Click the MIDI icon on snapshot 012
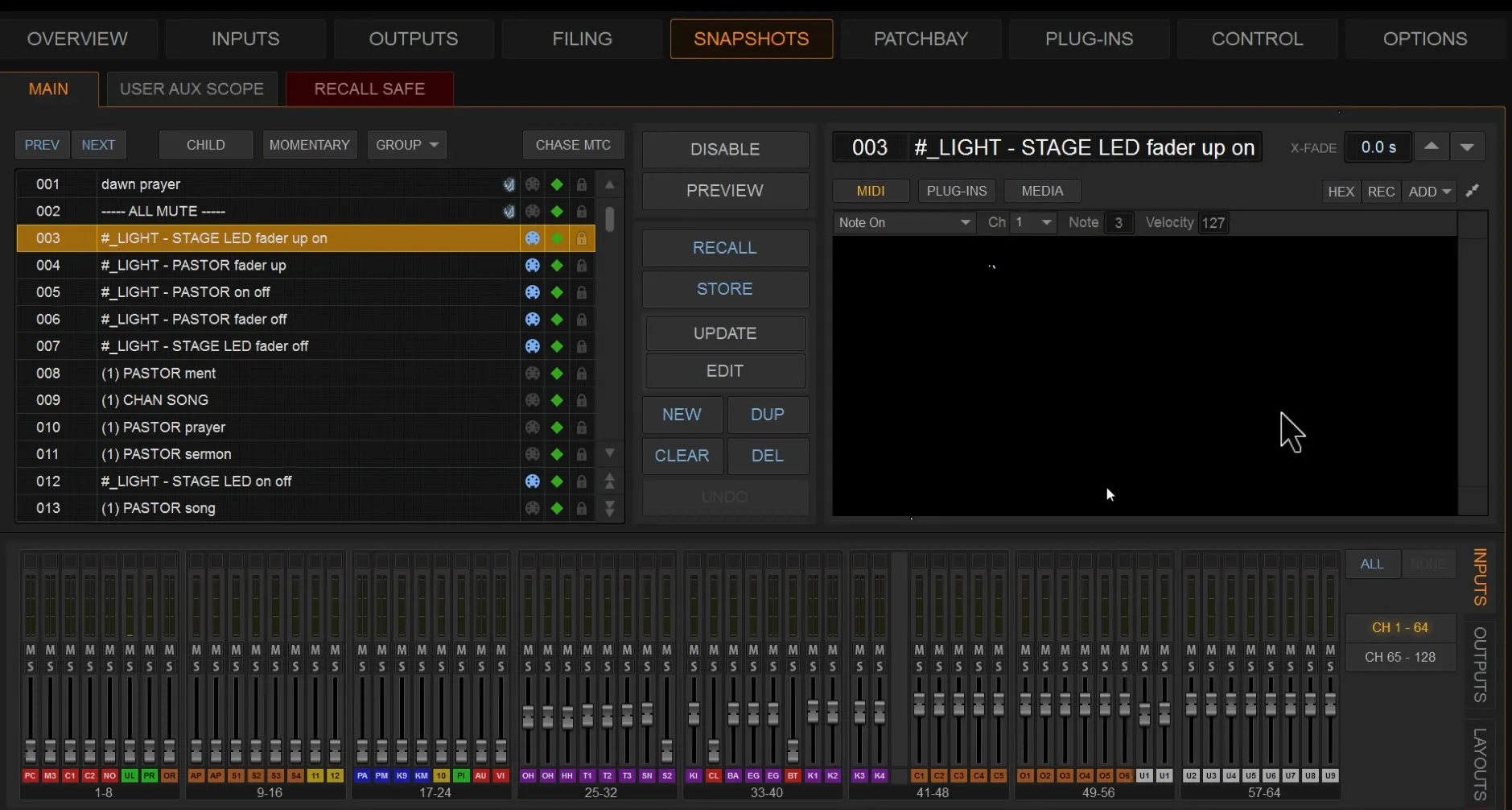The height and width of the screenshot is (810, 1512). tap(533, 481)
